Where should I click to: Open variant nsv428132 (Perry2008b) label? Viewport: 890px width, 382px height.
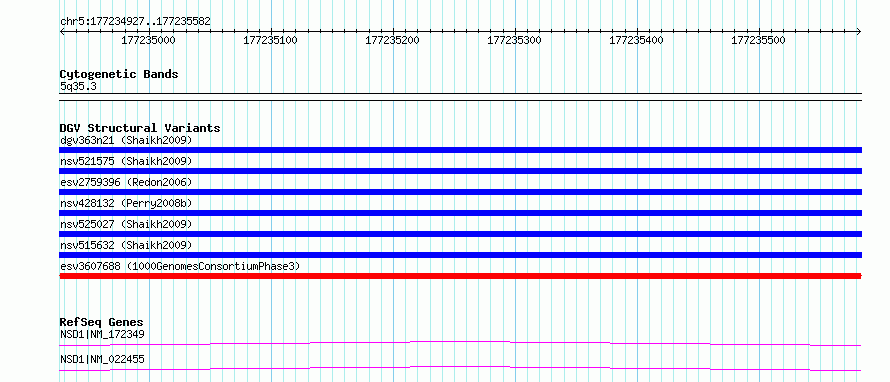128,203
